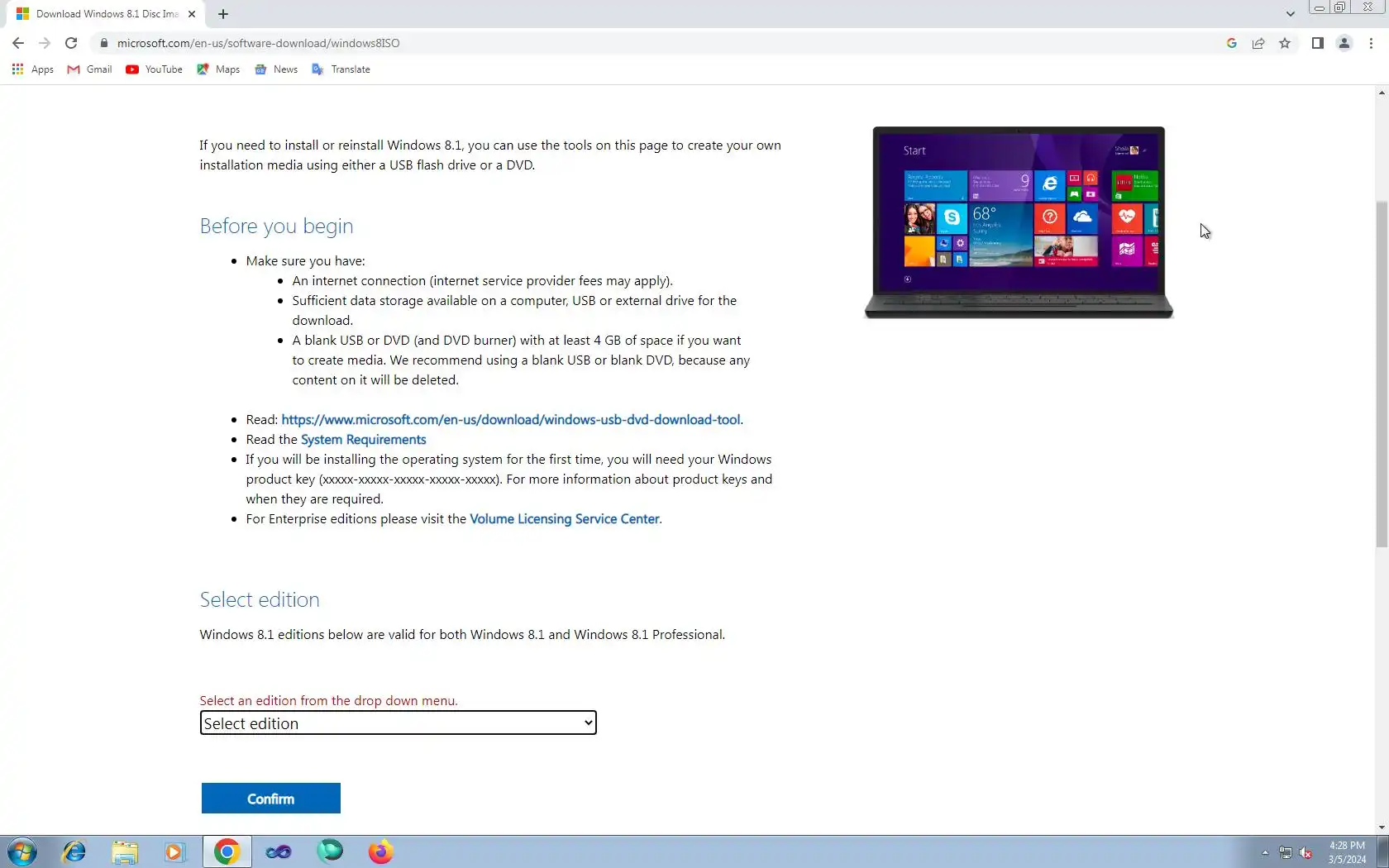
Task: Open the blue infinity app in taskbar
Action: (278, 851)
